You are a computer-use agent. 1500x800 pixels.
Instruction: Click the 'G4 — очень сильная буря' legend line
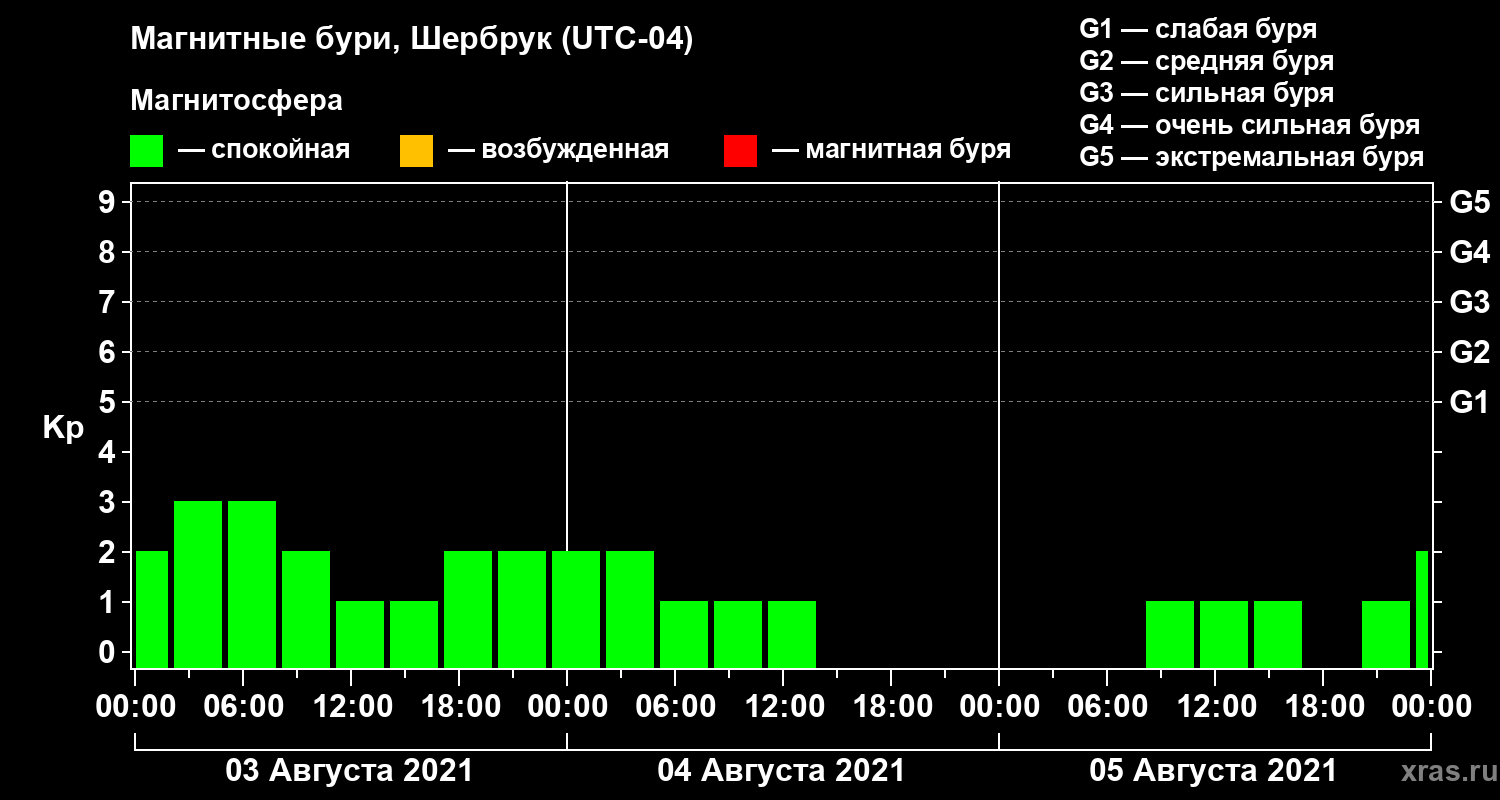pyautogui.click(x=1249, y=125)
